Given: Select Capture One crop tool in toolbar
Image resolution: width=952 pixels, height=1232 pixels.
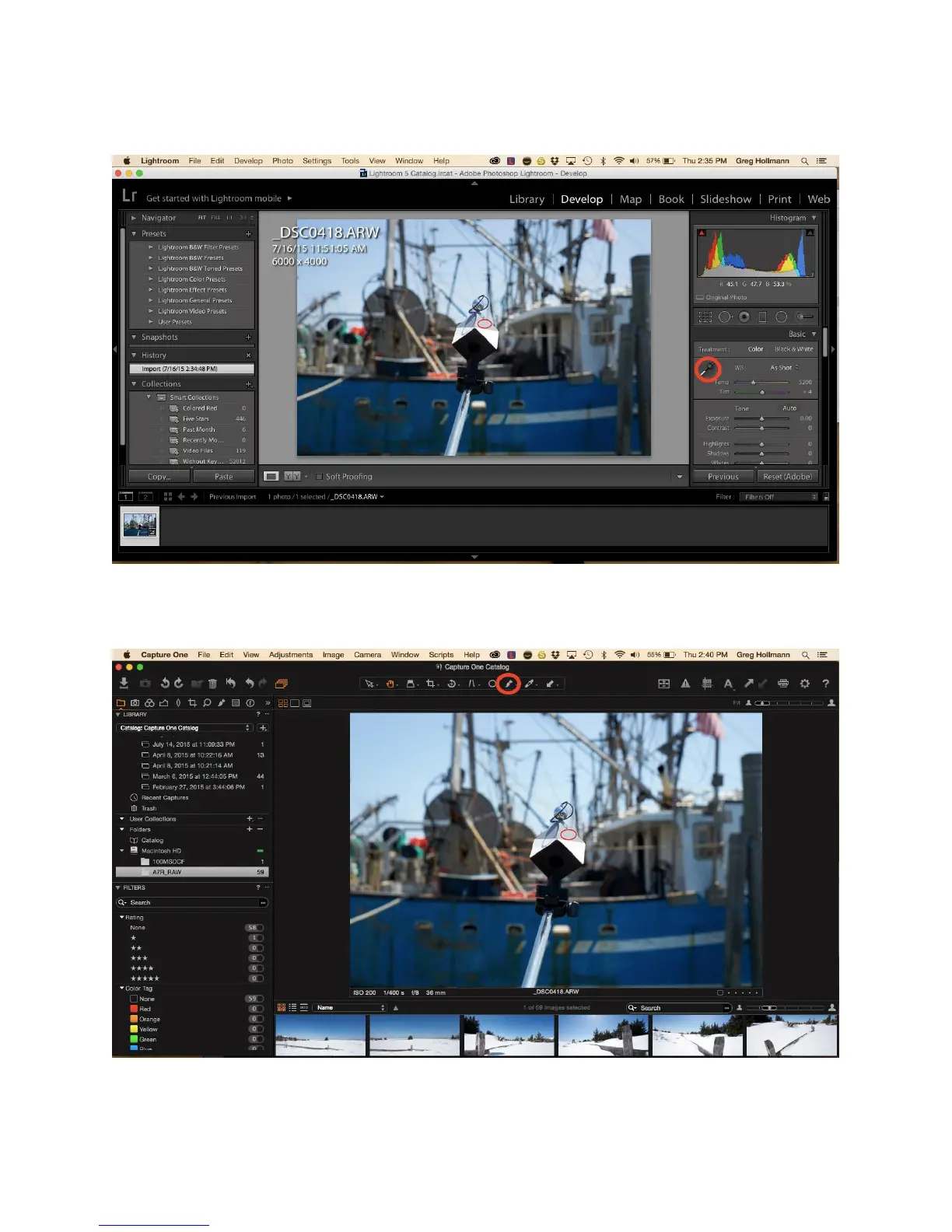Looking at the screenshot, I should click(430, 684).
